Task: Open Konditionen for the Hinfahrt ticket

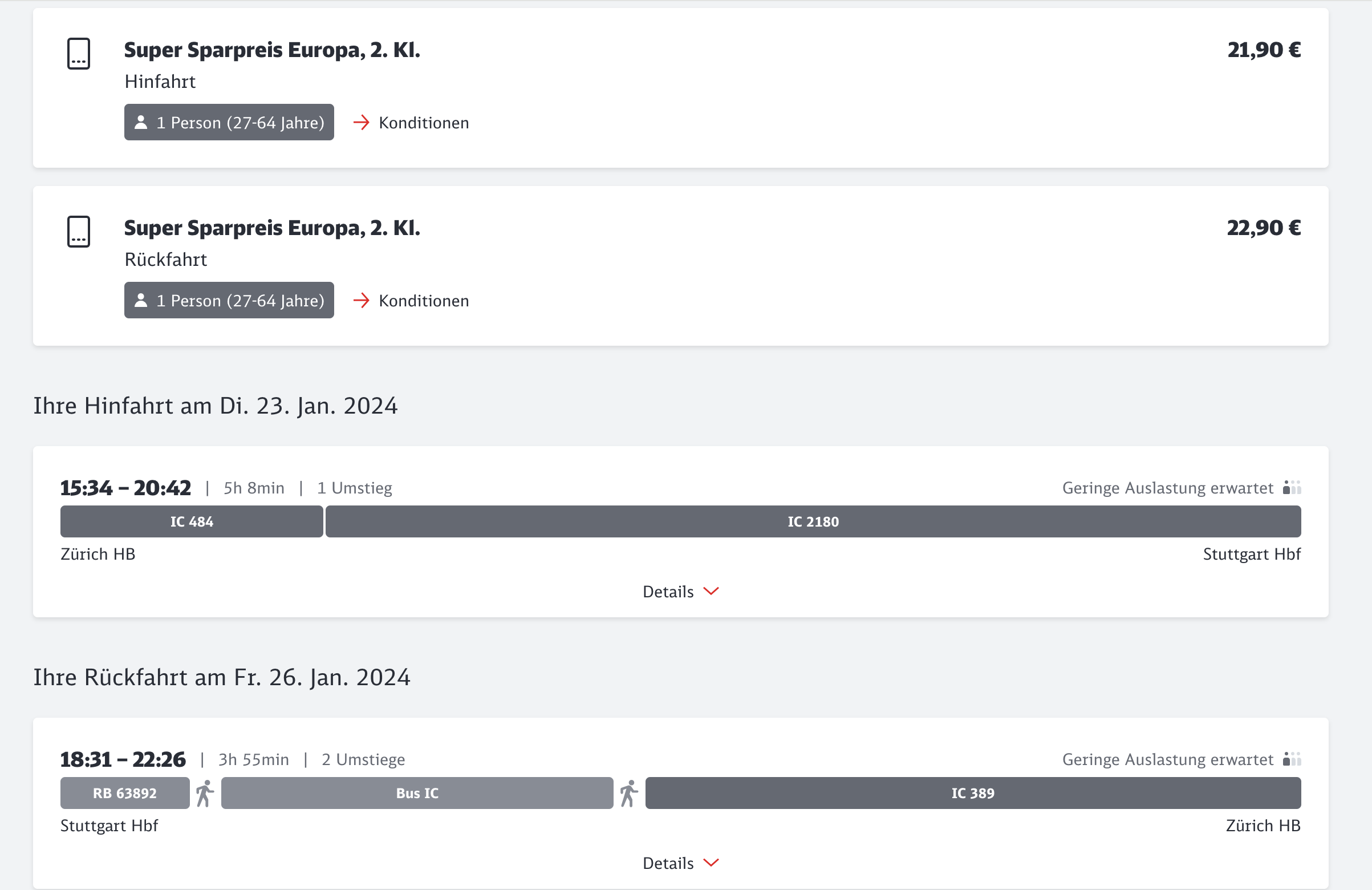Action: 423,123
